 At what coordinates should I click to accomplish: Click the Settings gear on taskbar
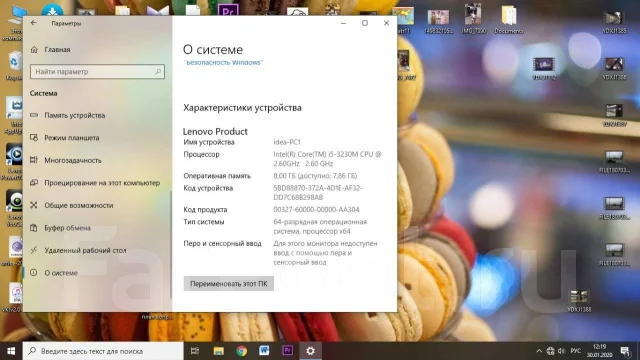coord(311,351)
